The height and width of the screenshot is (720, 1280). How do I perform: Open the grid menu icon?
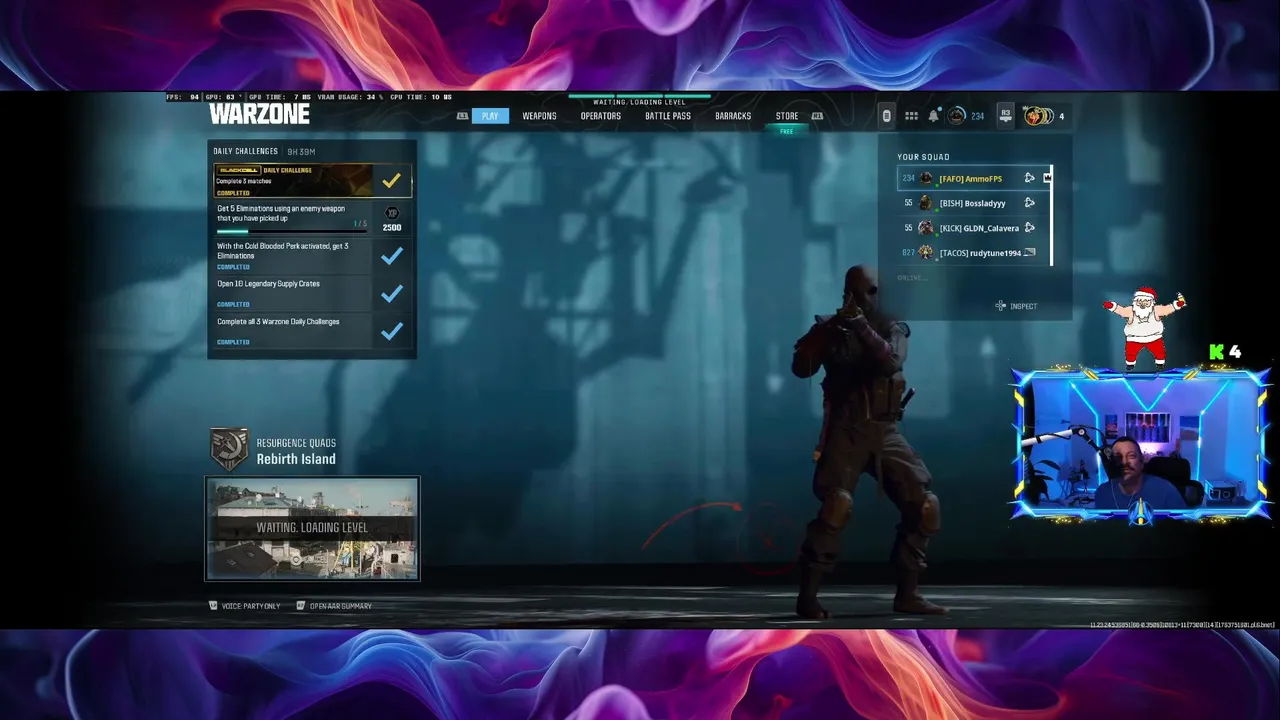click(911, 116)
